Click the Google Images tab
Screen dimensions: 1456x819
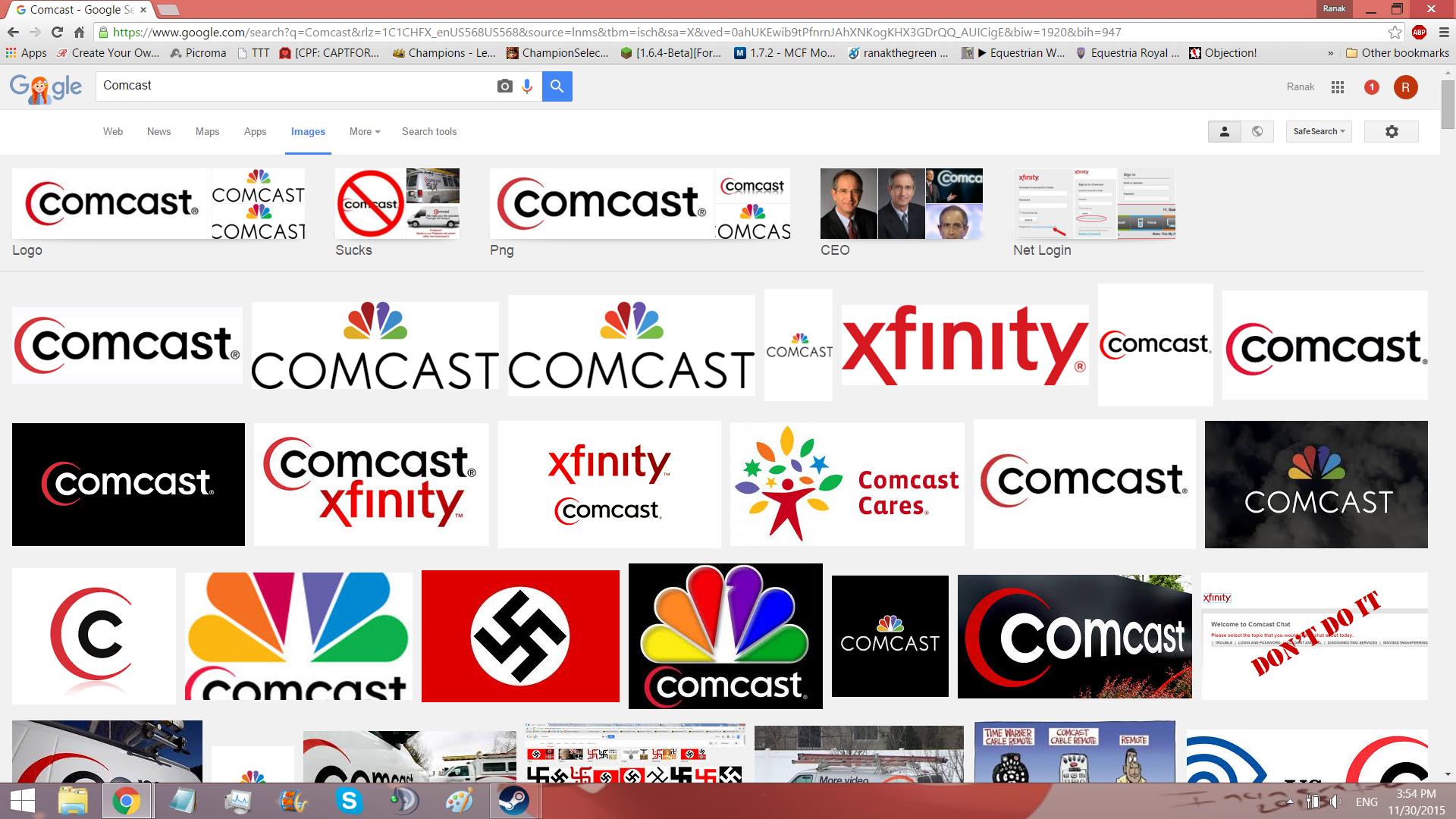point(307,131)
